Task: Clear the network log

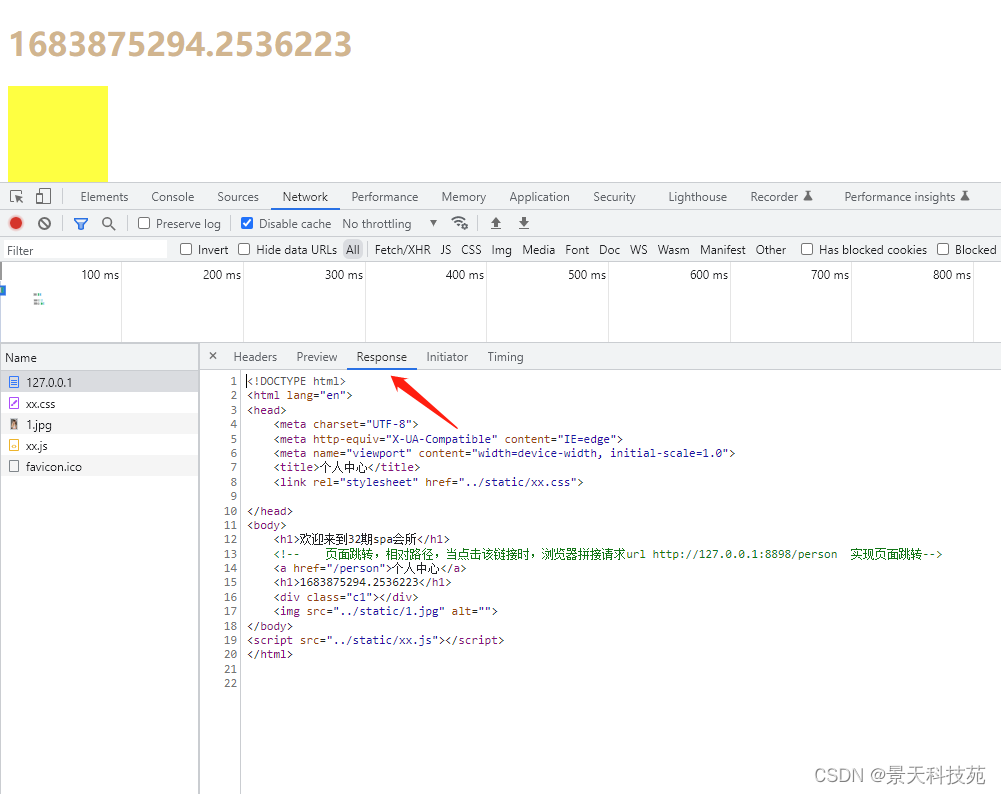Action: [44, 223]
